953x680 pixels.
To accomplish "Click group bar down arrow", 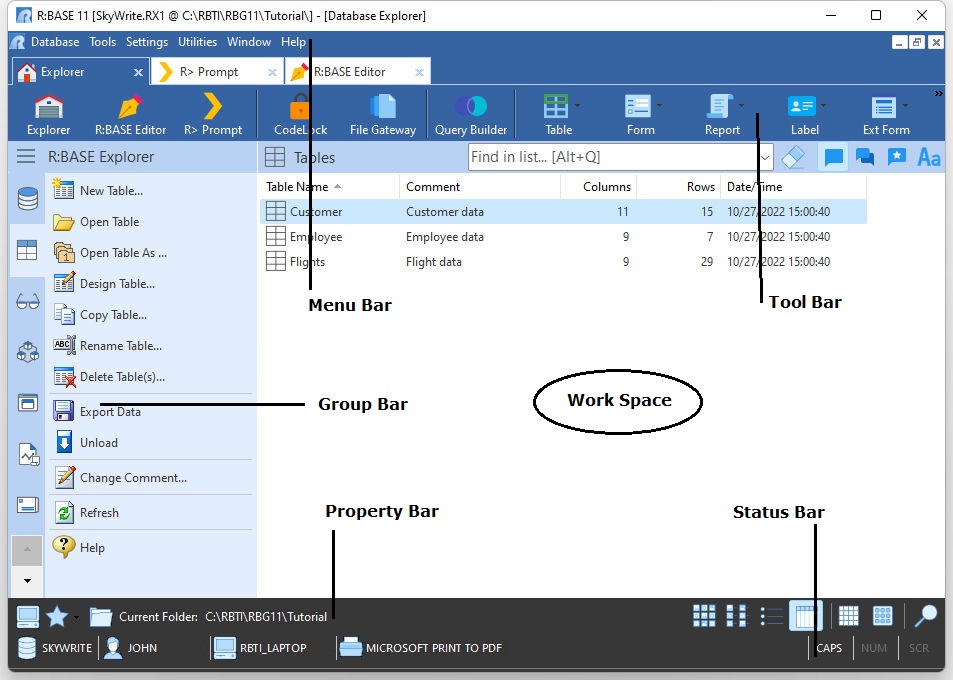I will click(27, 581).
